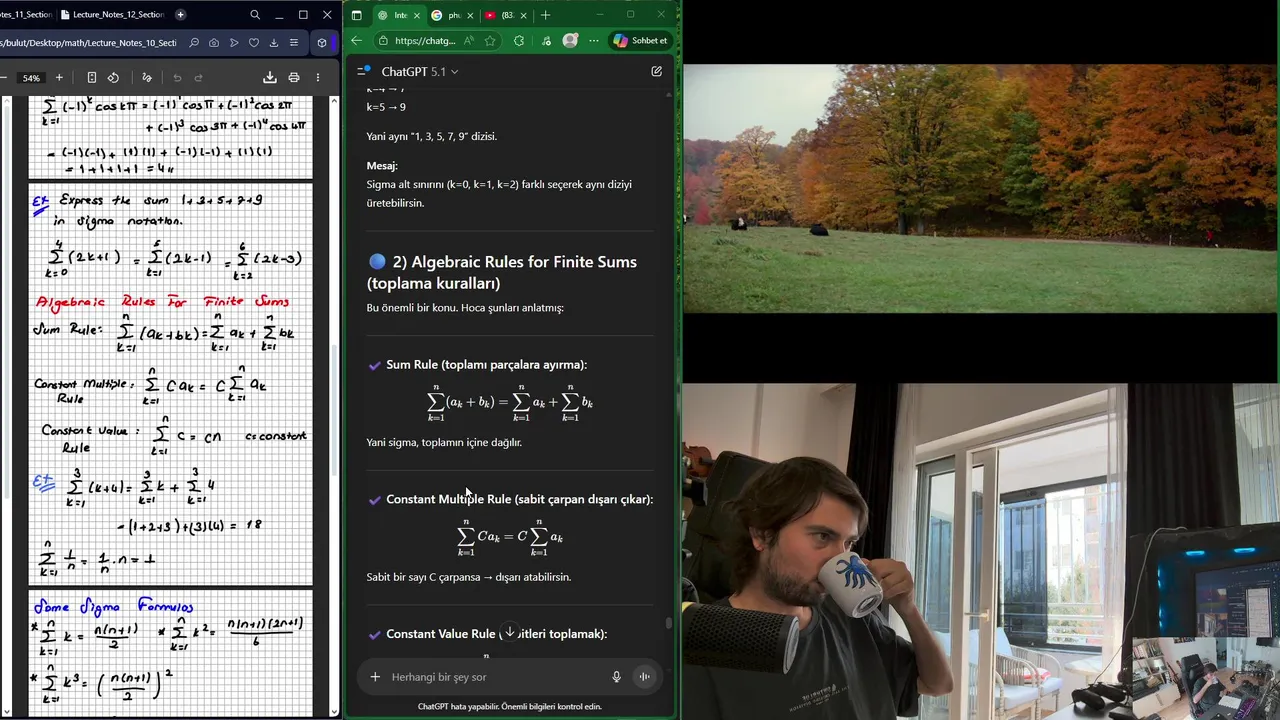
Task: Select the PDF draw annotation tool
Action: tap(147, 77)
